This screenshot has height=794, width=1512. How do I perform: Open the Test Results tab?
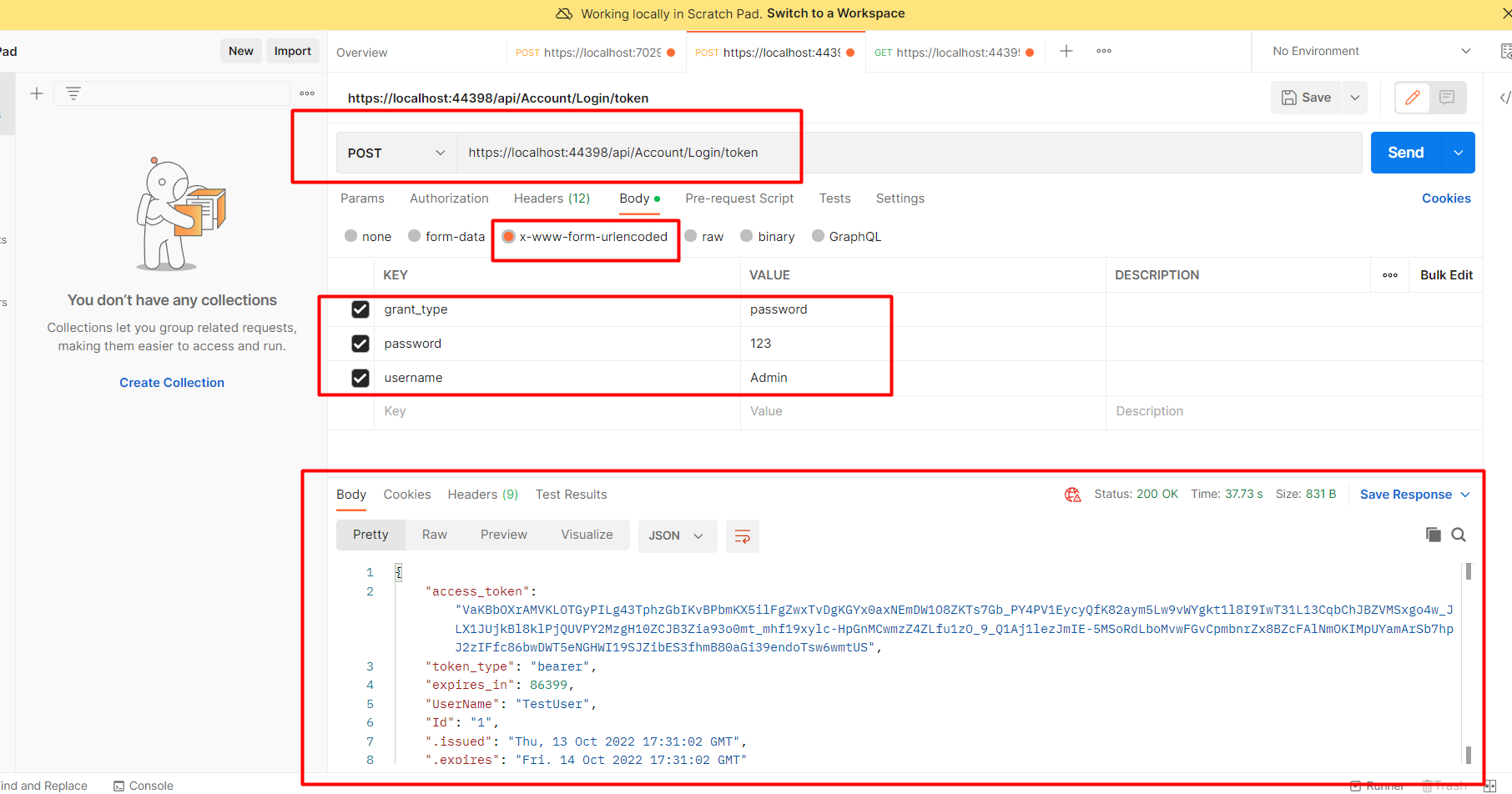tap(571, 495)
